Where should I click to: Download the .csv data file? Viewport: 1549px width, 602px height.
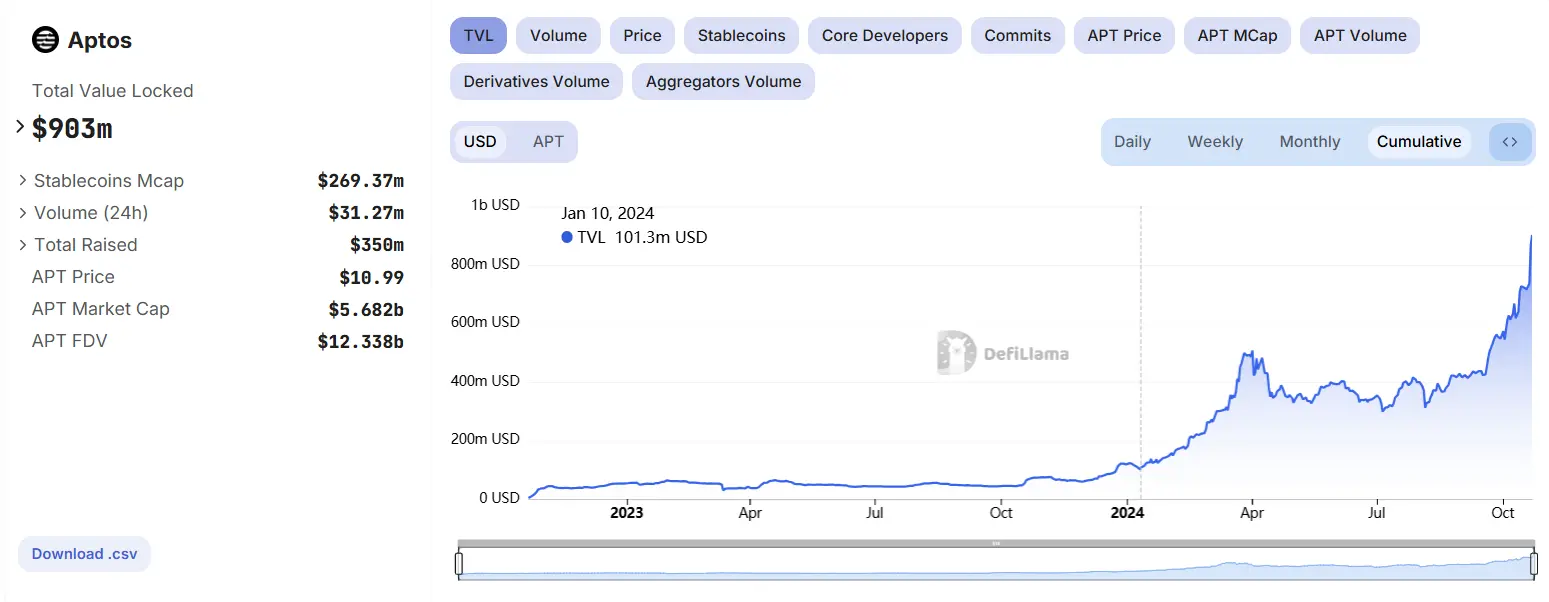point(84,554)
